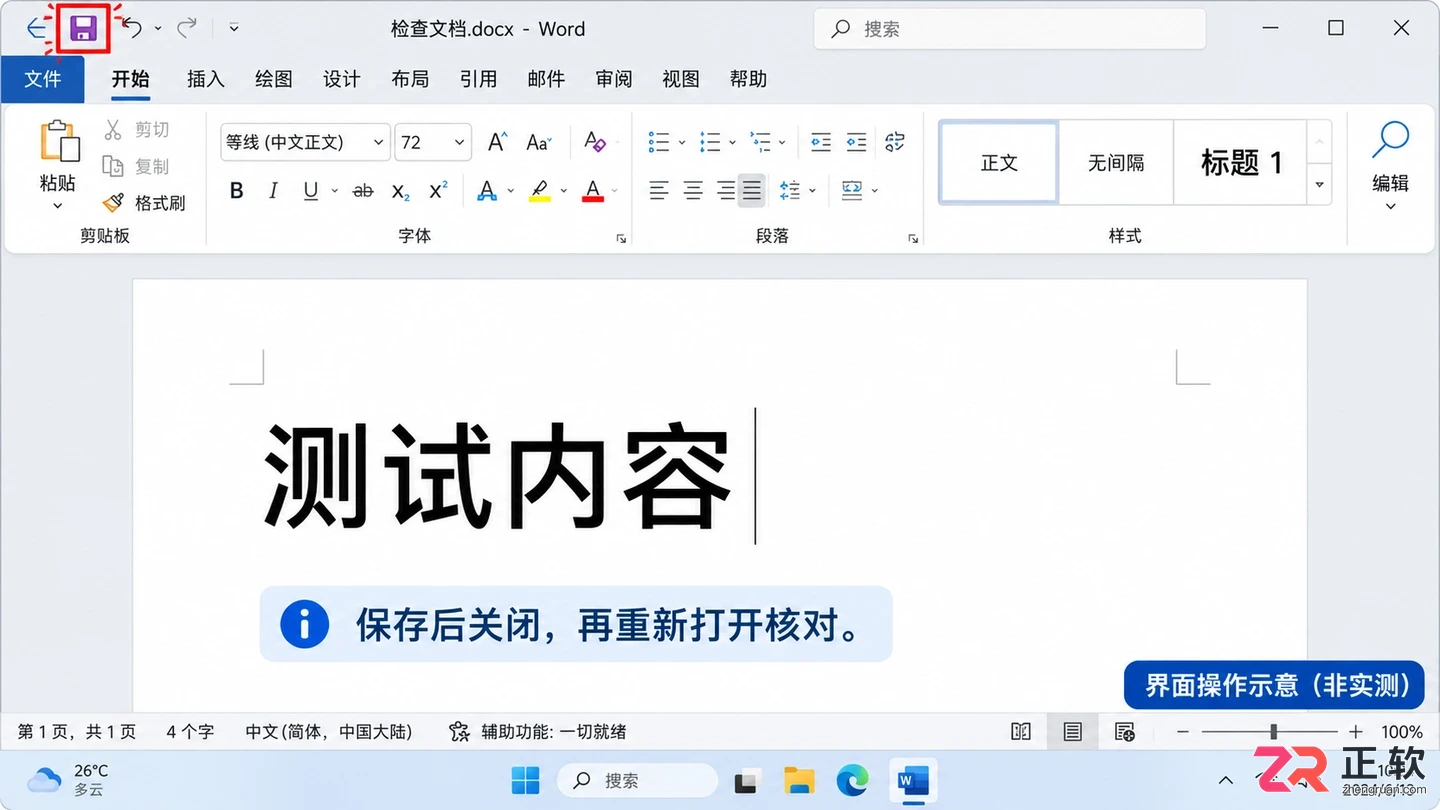
Task: Switch to center alignment
Action: click(x=693, y=190)
